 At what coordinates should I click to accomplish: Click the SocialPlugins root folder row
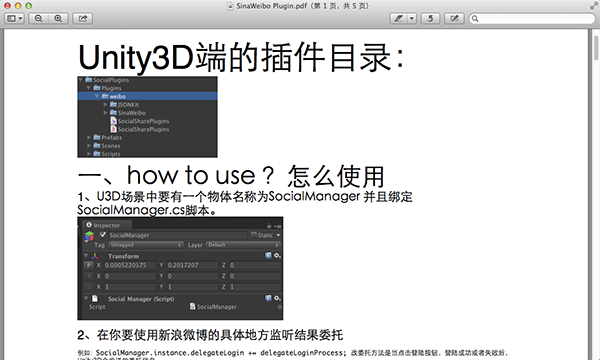(147, 80)
